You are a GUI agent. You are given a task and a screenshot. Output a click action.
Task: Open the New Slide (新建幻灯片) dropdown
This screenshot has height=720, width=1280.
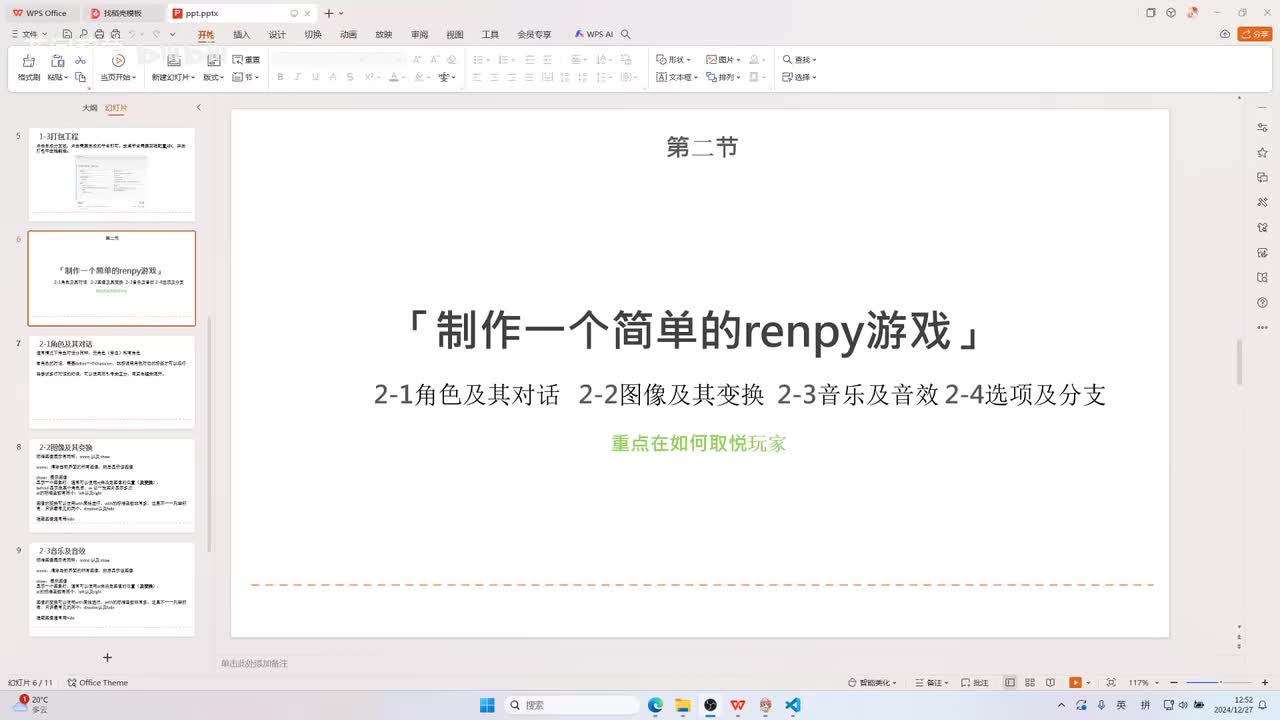click(x=173, y=77)
